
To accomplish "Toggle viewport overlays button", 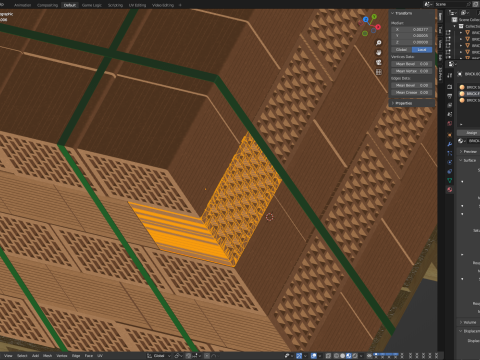I will tap(314, 356).
